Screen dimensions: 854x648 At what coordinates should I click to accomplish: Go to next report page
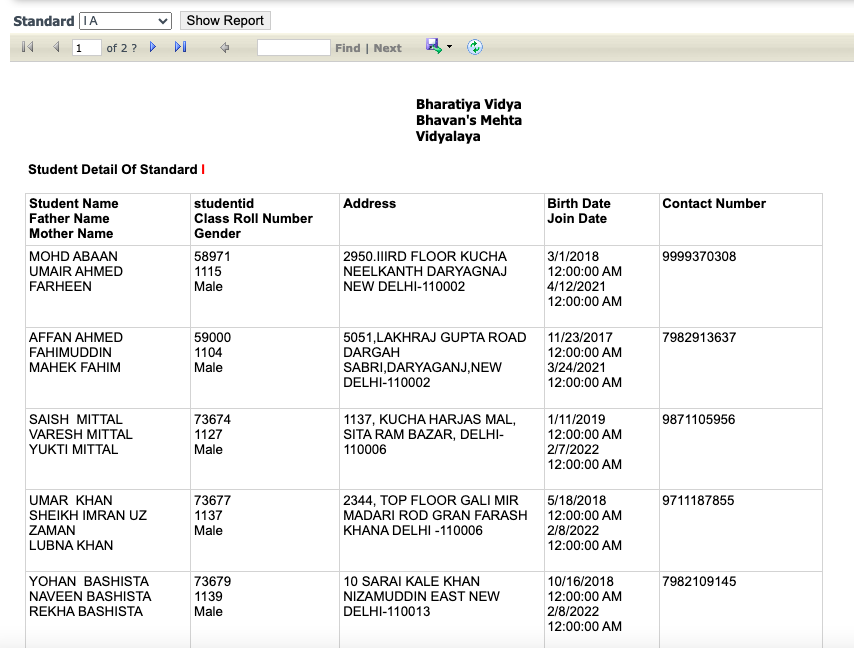click(153, 47)
